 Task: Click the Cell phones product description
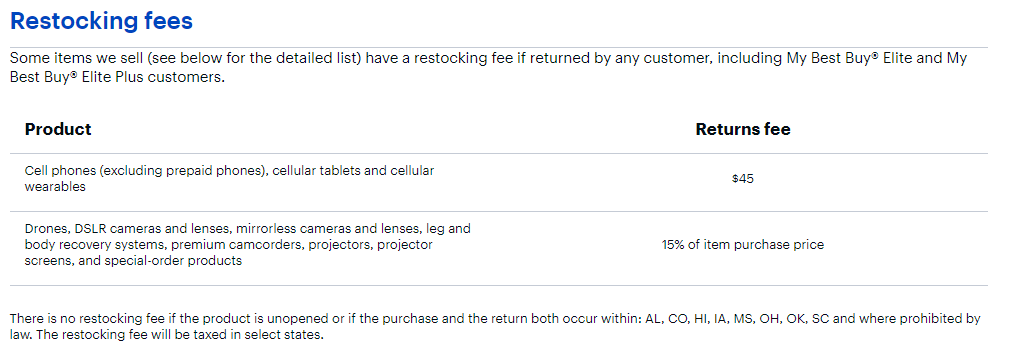(x=229, y=179)
